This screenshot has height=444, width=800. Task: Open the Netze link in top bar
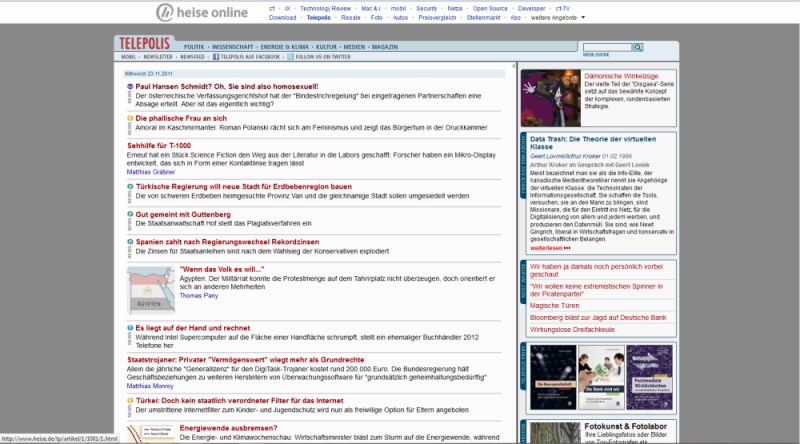(455, 9)
